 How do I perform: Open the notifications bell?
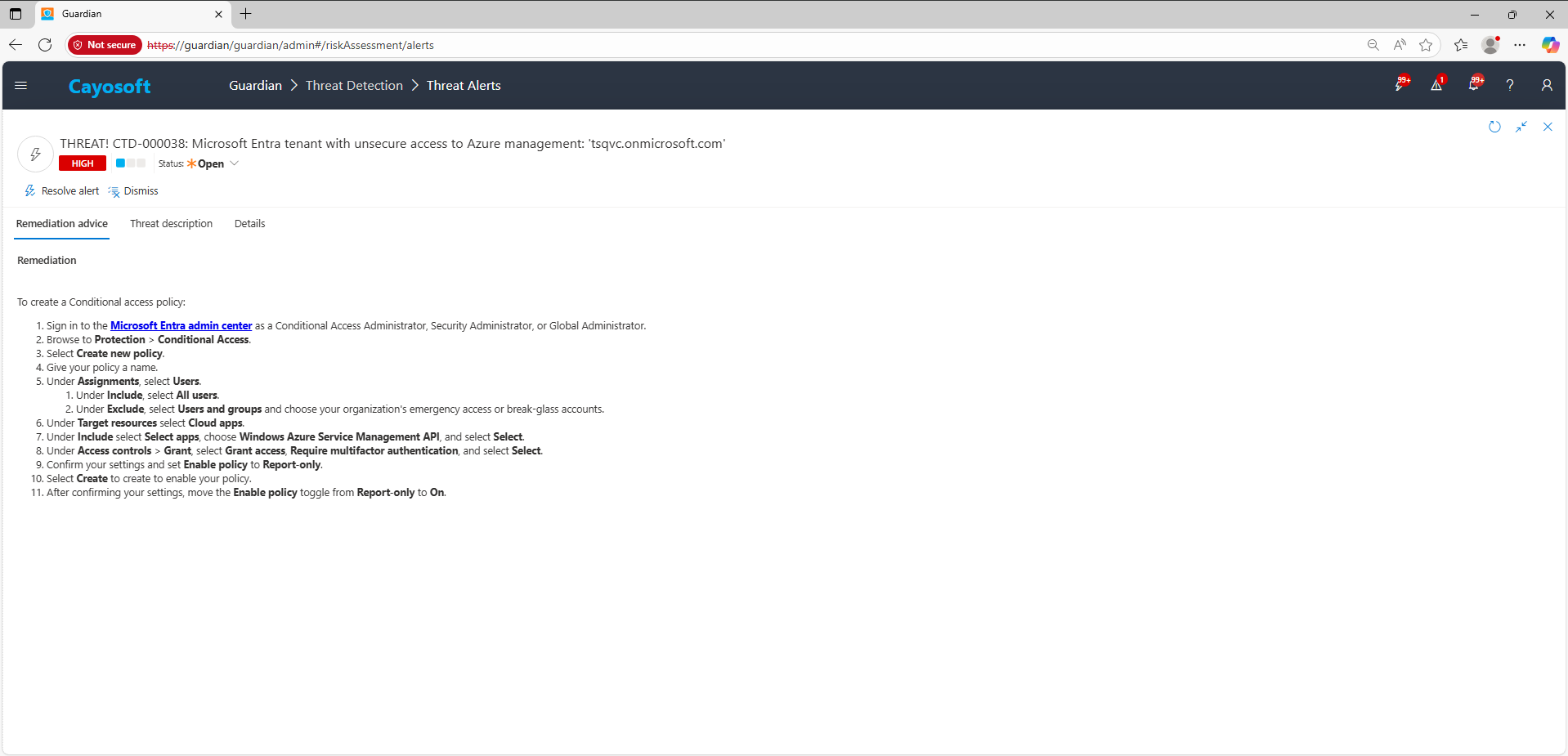1473,85
